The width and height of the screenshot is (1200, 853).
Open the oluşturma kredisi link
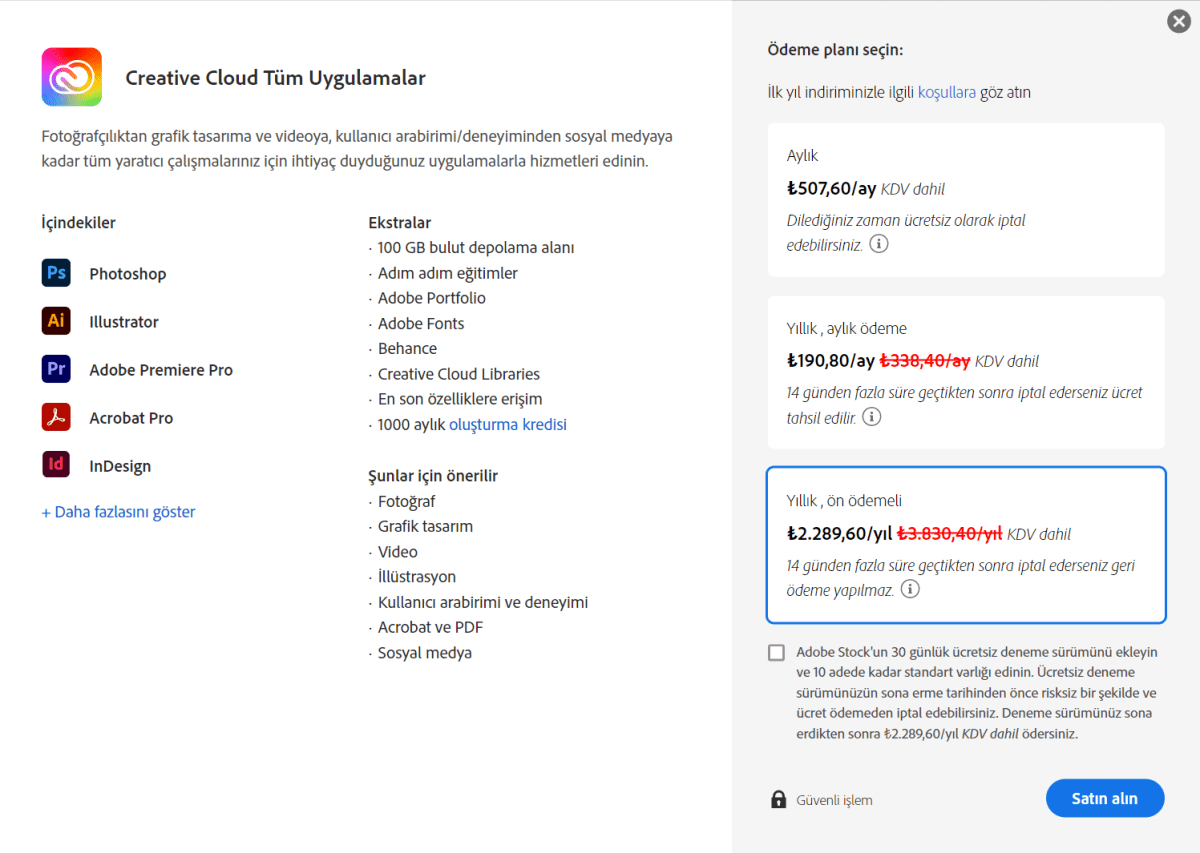pyautogui.click(x=507, y=424)
